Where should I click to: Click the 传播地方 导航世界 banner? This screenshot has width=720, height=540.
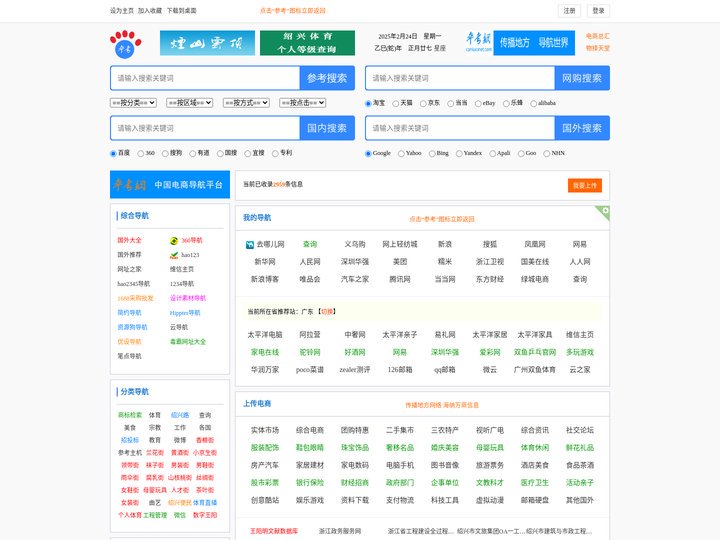pos(534,43)
